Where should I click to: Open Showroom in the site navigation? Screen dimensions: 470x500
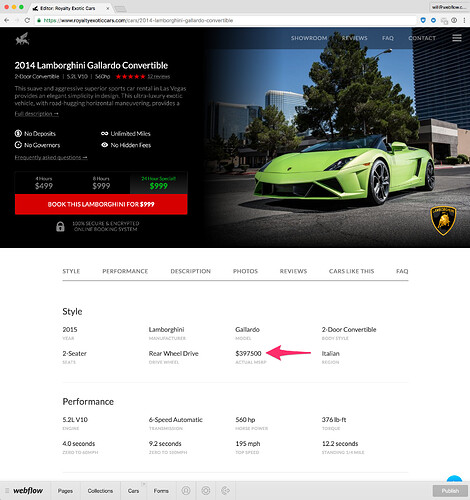coord(309,38)
